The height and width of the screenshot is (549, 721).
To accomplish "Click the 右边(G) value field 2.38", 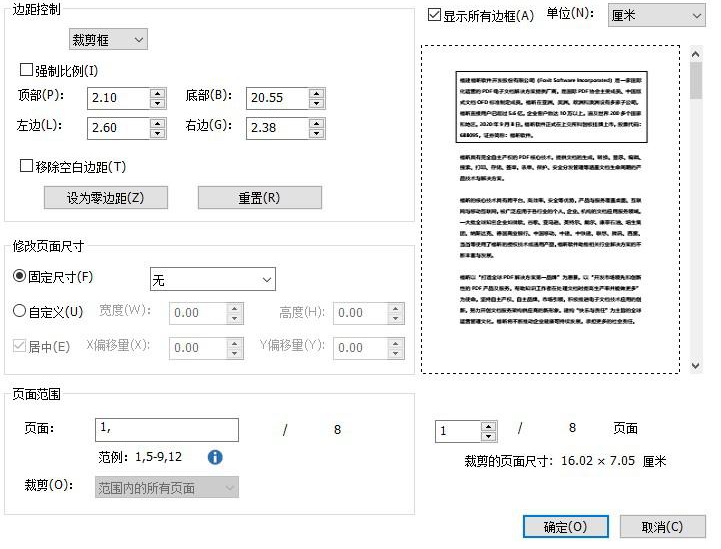I will pyautogui.click(x=277, y=128).
